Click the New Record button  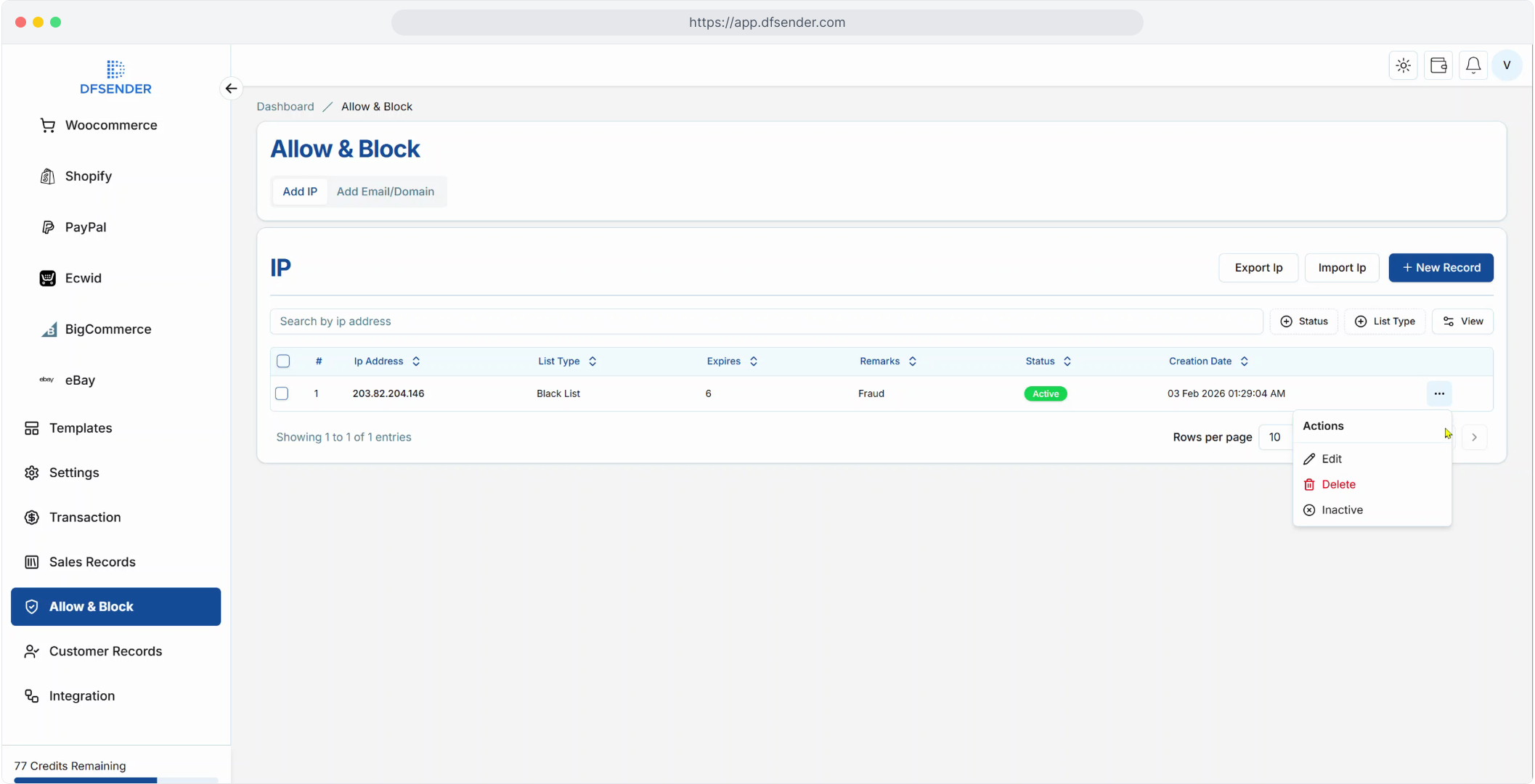pos(1441,267)
